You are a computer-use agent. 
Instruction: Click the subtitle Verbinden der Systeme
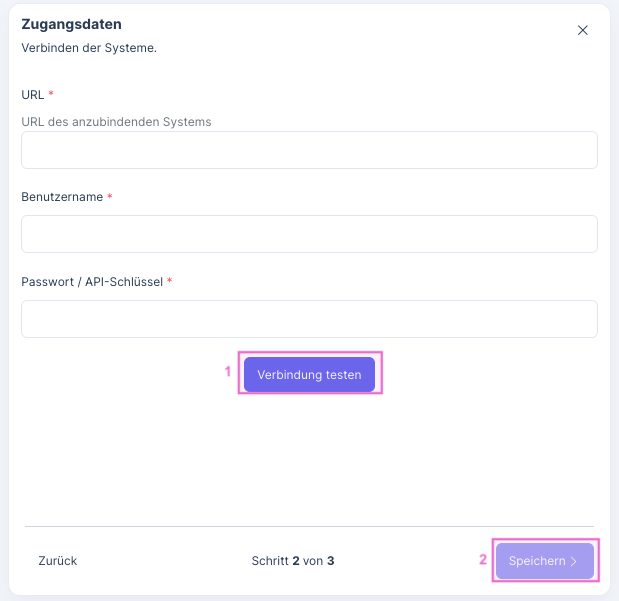pyautogui.click(x=89, y=48)
